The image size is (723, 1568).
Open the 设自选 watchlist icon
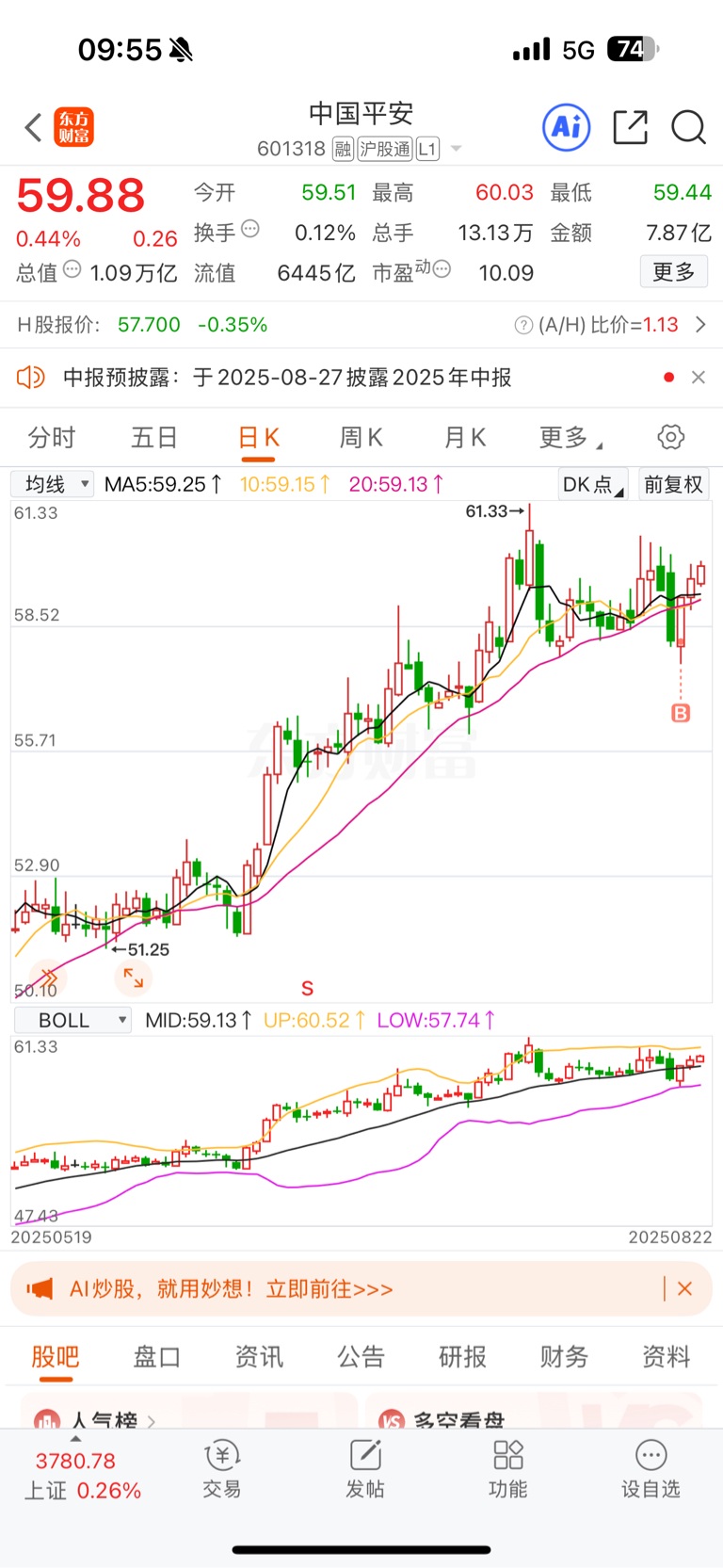pos(651,1469)
